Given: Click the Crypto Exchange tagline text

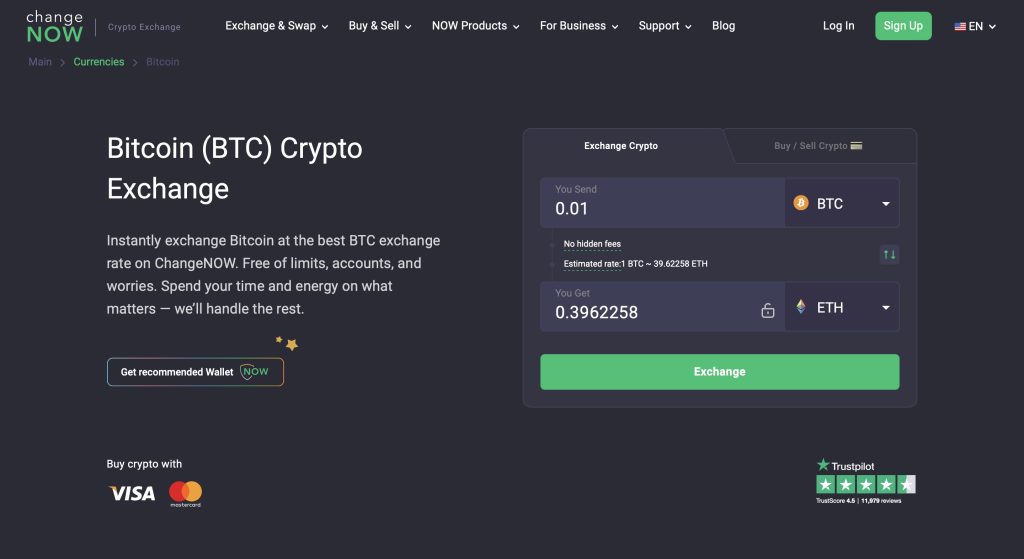Looking at the screenshot, I should [144, 27].
